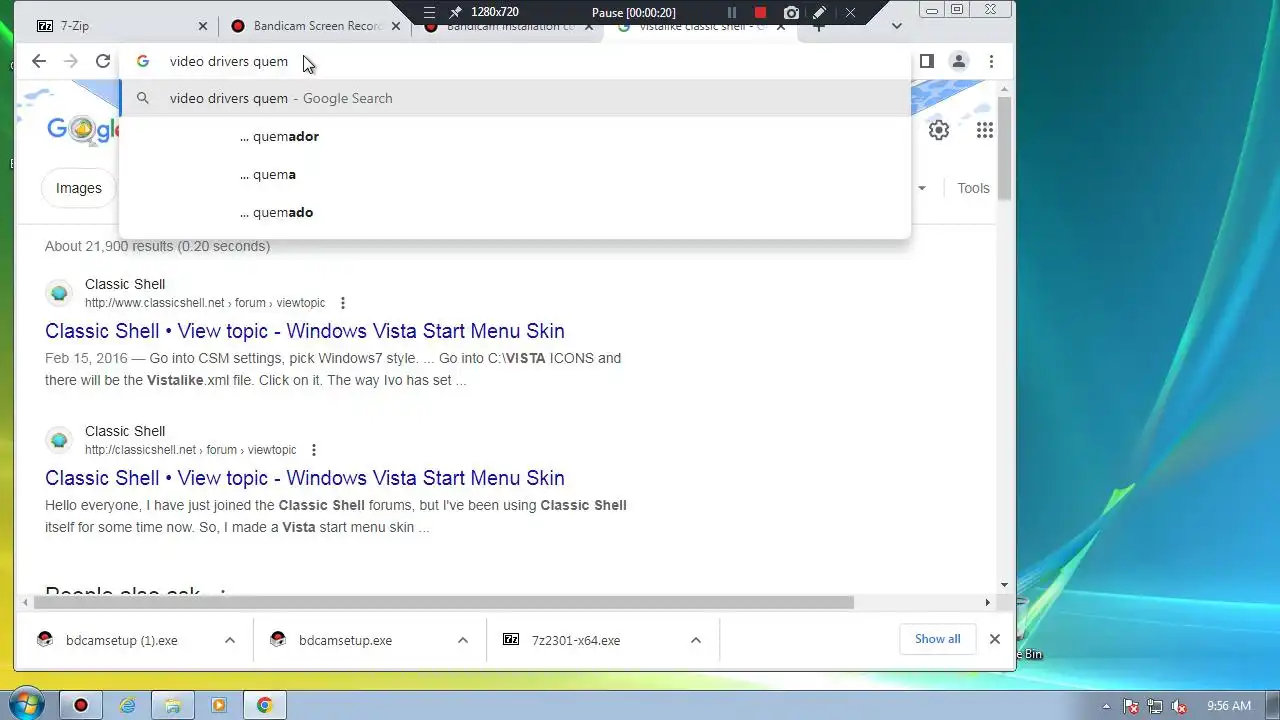The width and height of the screenshot is (1280, 720).
Task: Go back using Chrome's back arrow
Action: pyautogui.click(x=39, y=61)
